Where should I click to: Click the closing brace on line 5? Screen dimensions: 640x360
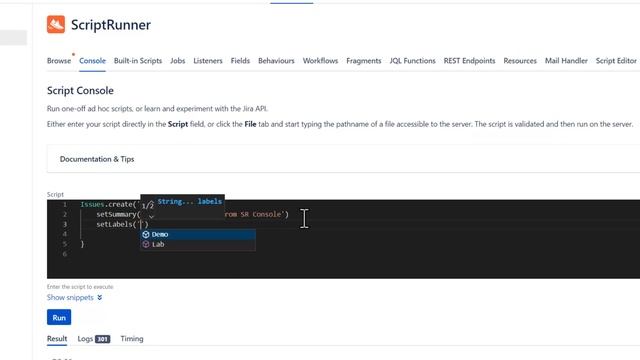82,244
